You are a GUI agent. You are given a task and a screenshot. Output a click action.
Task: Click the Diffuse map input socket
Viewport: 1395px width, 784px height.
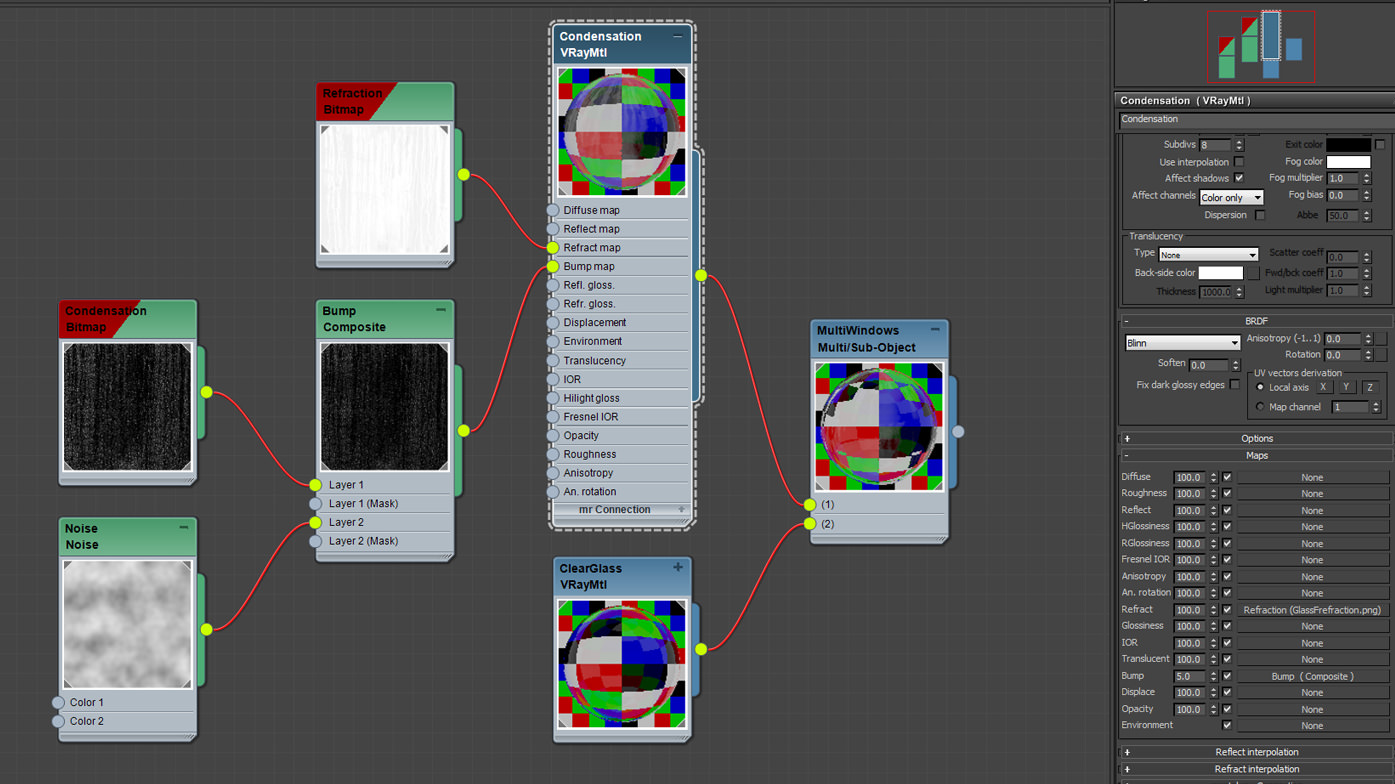click(553, 210)
